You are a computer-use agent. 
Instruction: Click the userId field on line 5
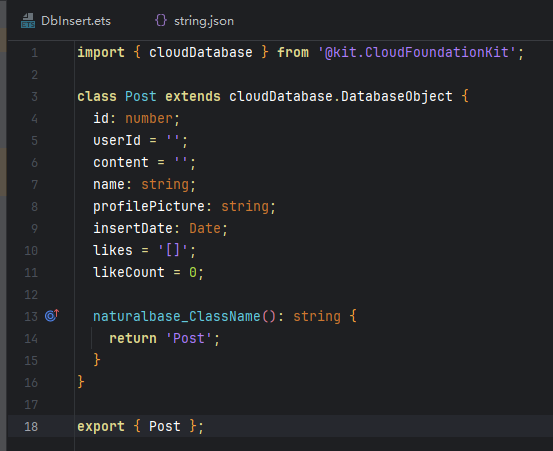coord(117,140)
